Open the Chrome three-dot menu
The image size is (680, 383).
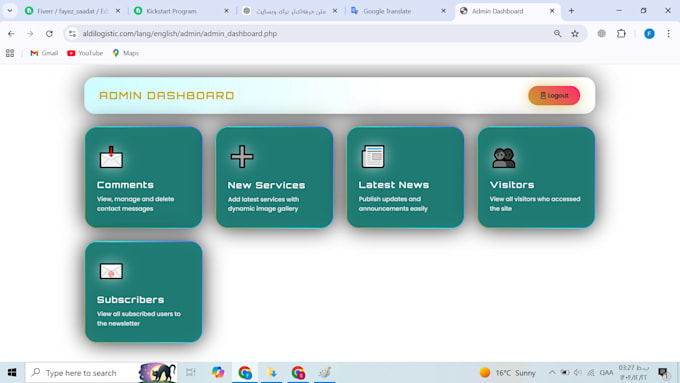coord(668,33)
